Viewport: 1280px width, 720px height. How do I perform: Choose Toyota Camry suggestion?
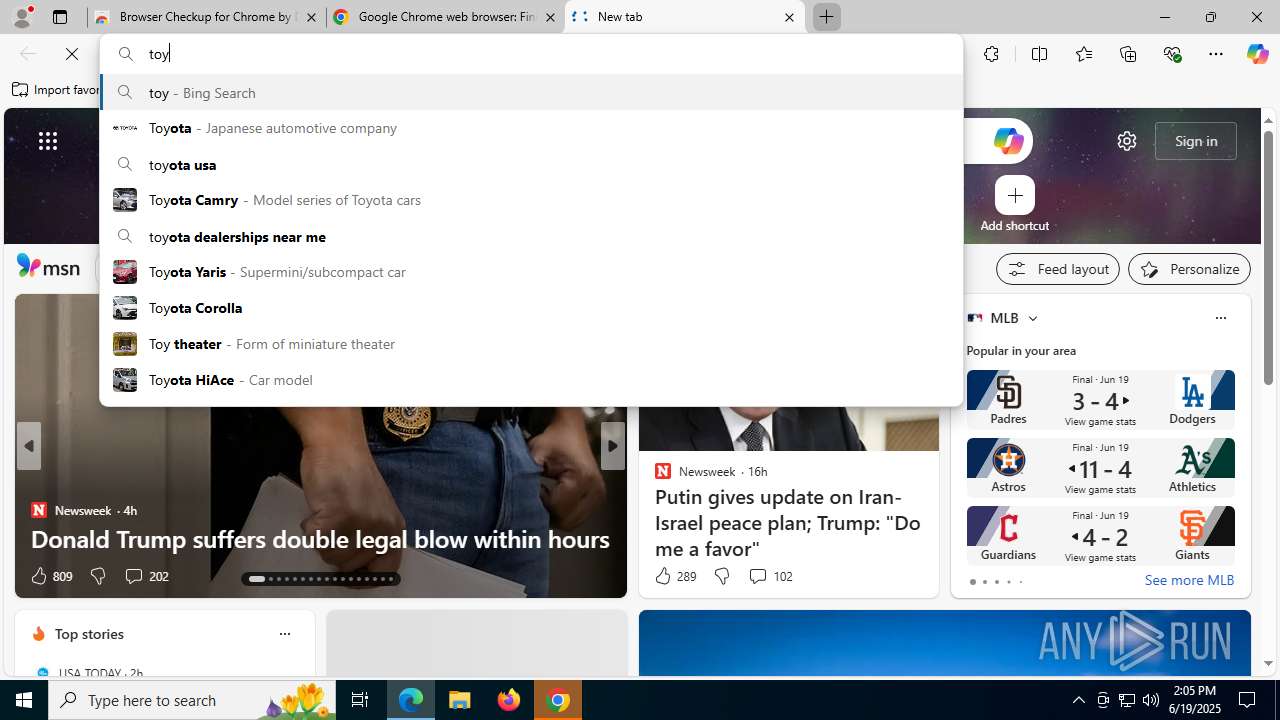[x=531, y=200]
